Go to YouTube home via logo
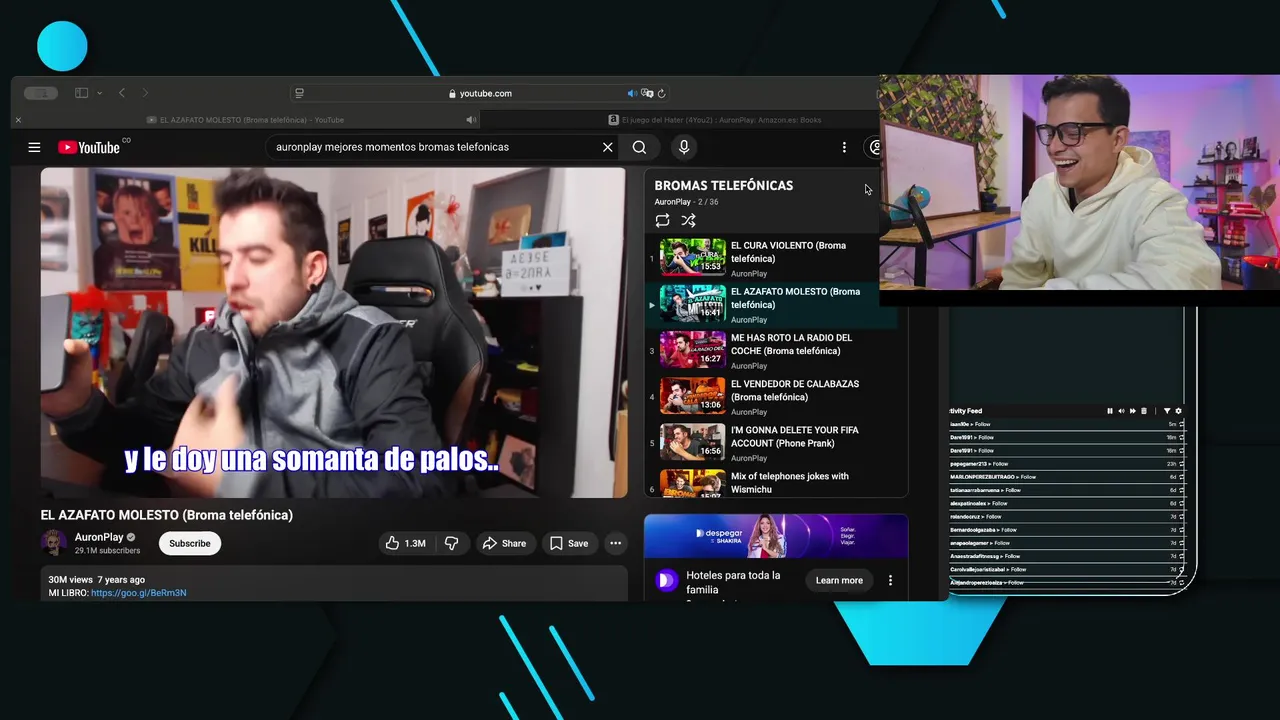1280x720 pixels. tap(89, 147)
